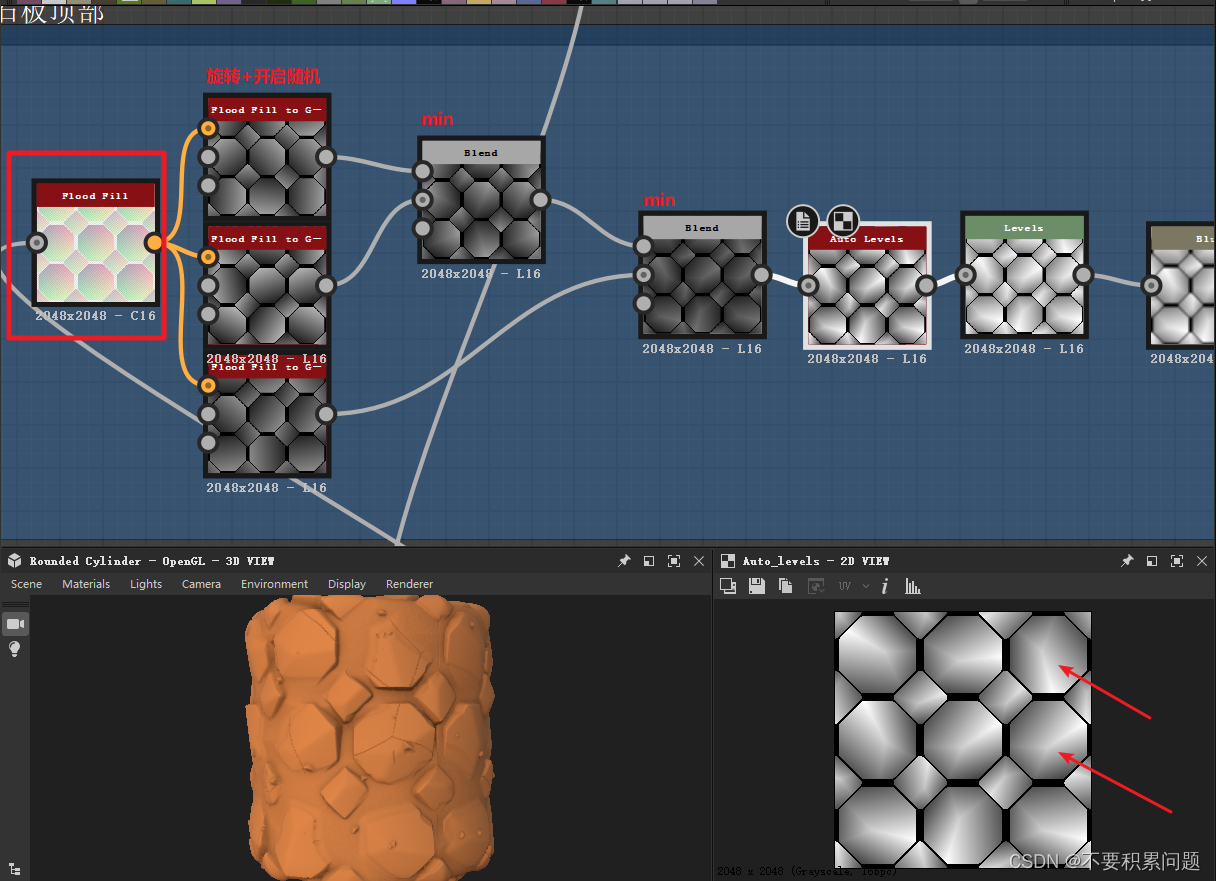Click top Flood Fill to Gradient output port
This screenshot has width=1216, height=881.
[325, 157]
